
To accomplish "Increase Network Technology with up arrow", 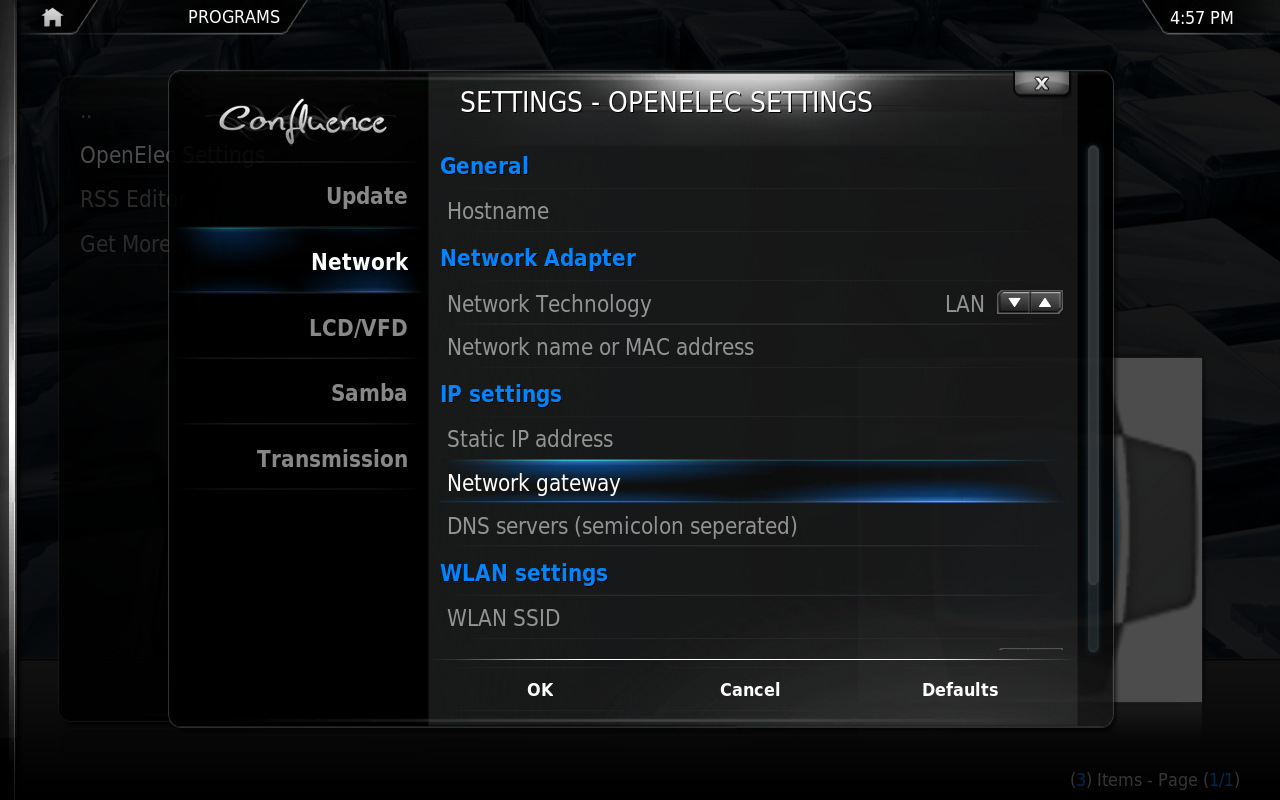I will click(x=1045, y=303).
